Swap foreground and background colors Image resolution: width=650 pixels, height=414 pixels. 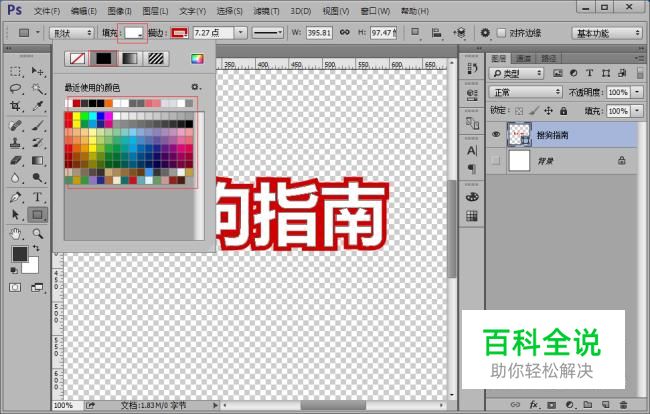(x=36, y=248)
